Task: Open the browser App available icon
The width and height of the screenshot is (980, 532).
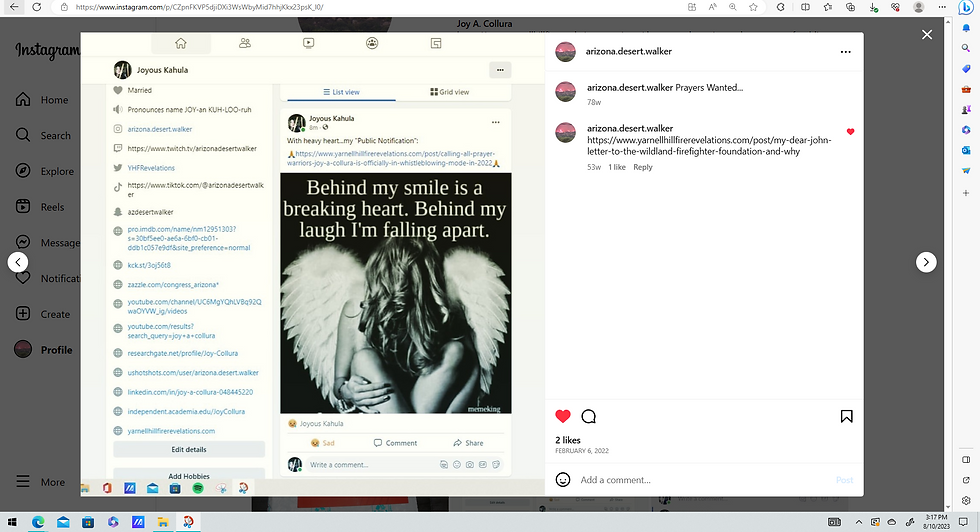Action: 691,7
